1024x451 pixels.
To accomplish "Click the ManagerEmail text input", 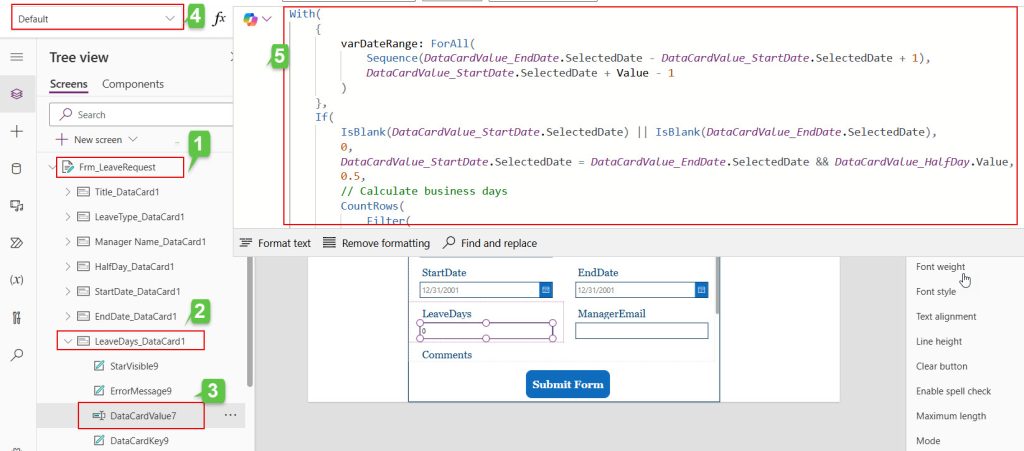I will 641,331.
